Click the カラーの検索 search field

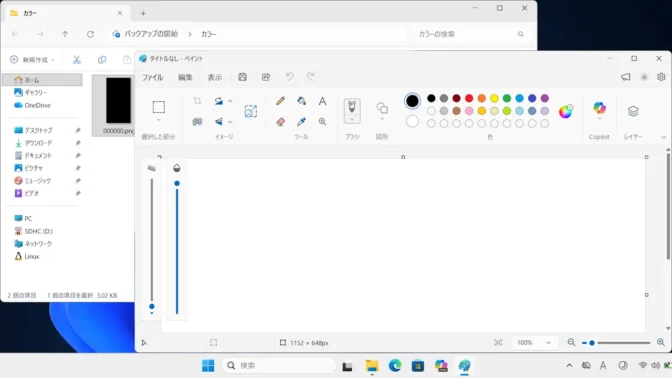coord(471,34)
